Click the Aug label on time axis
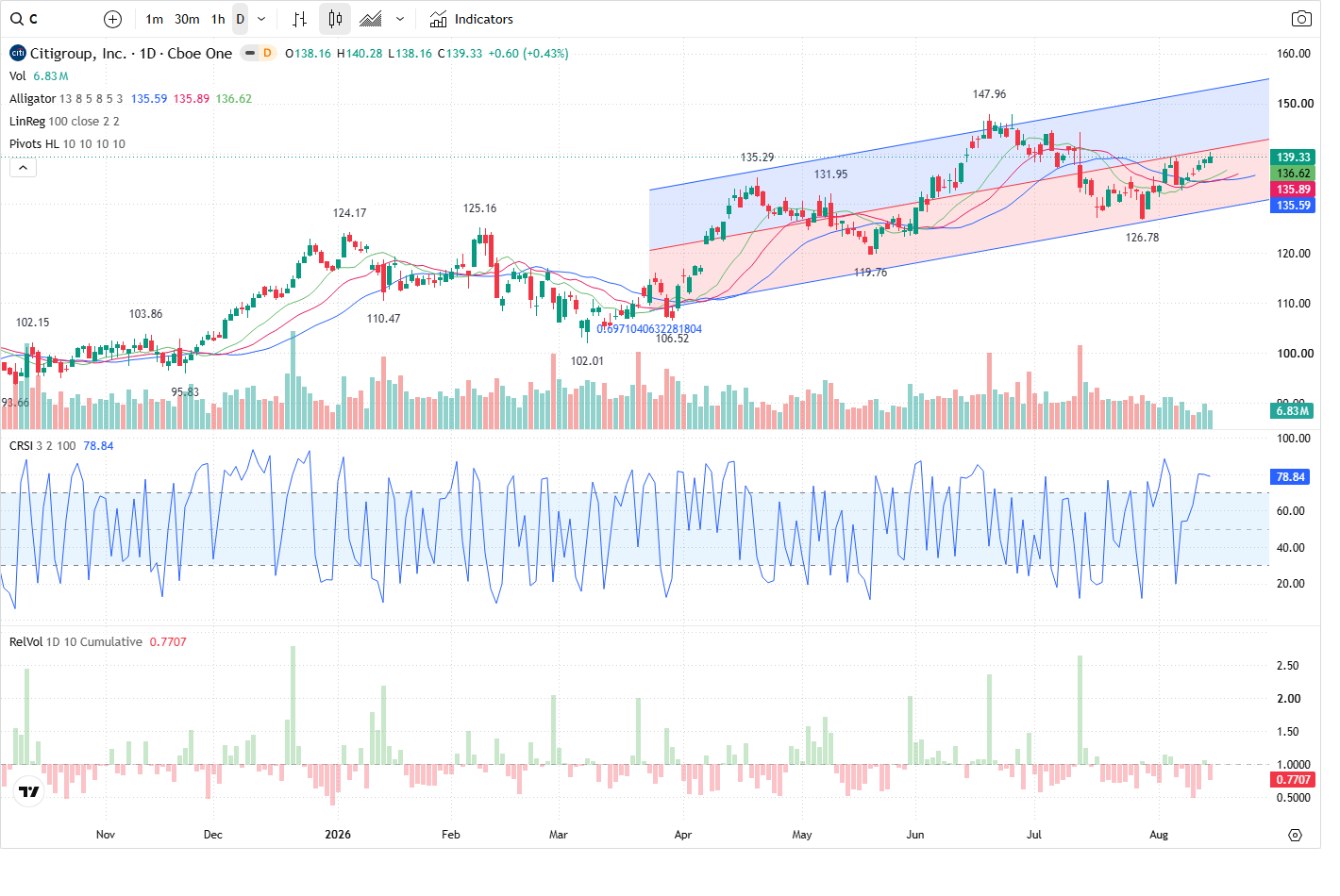This screenshot has width=1340, height=896. (x=1159, y=835)
